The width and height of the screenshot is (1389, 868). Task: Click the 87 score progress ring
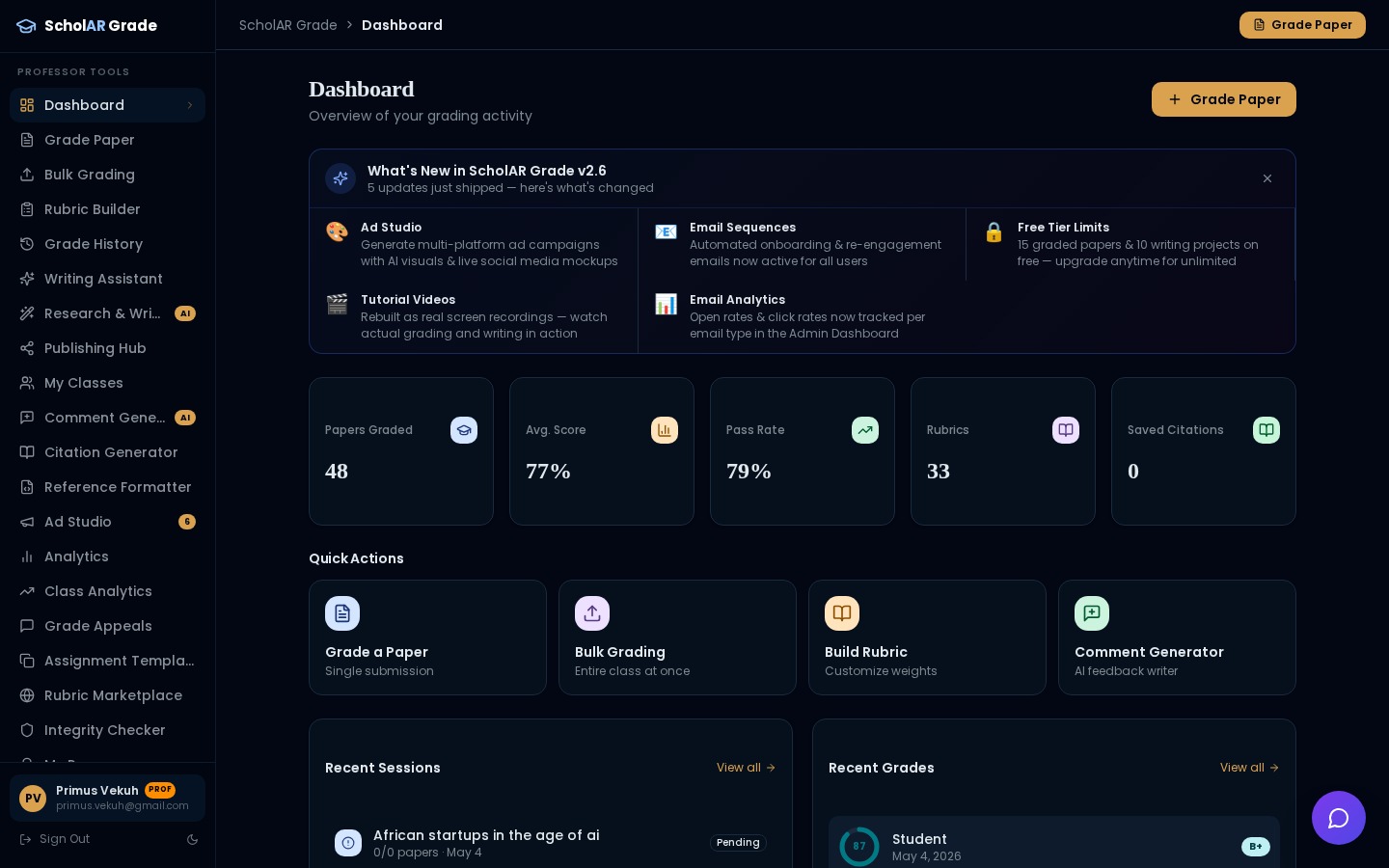(x=859, y=847)
